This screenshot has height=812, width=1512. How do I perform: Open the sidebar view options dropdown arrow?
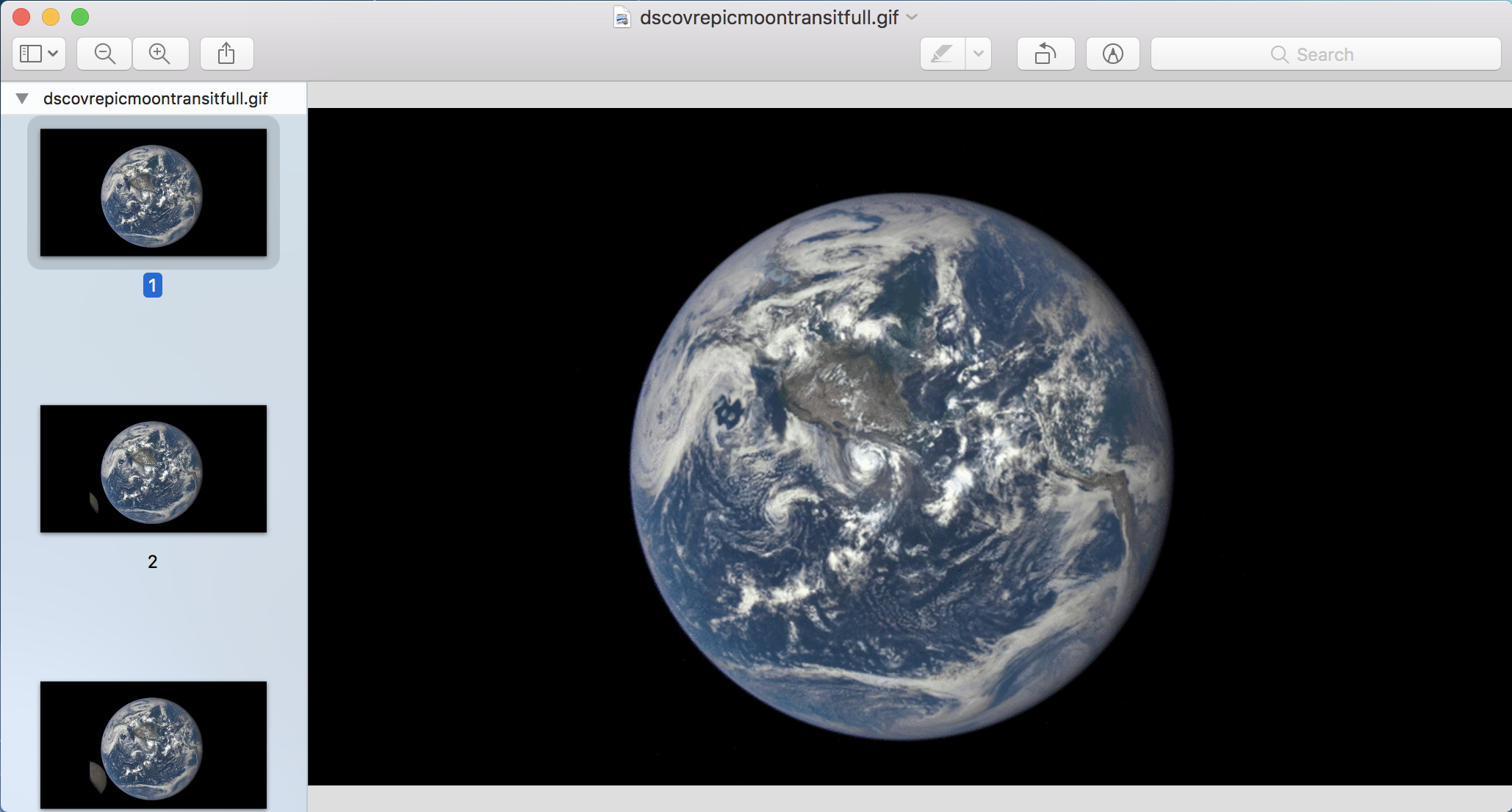[x=53, y=54]
